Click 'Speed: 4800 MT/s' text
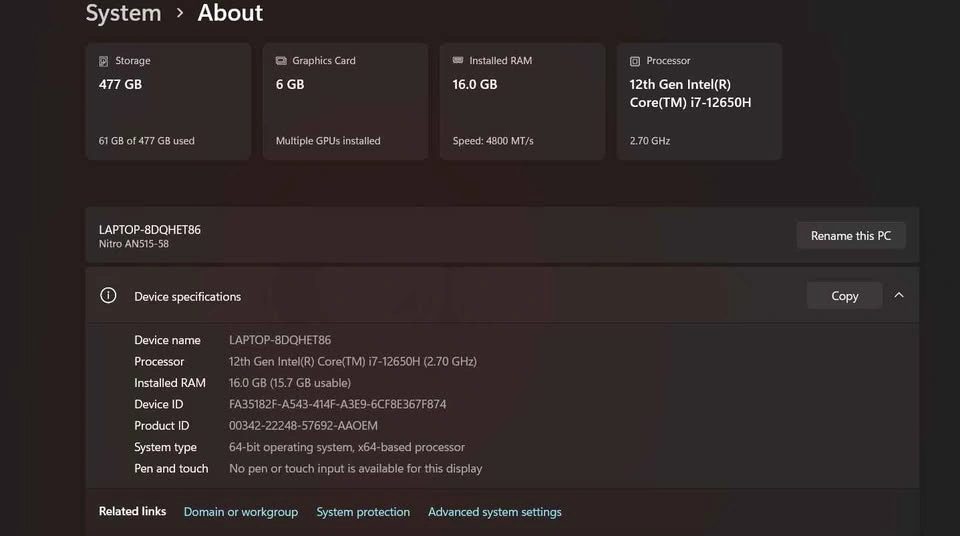 [493, 141]
